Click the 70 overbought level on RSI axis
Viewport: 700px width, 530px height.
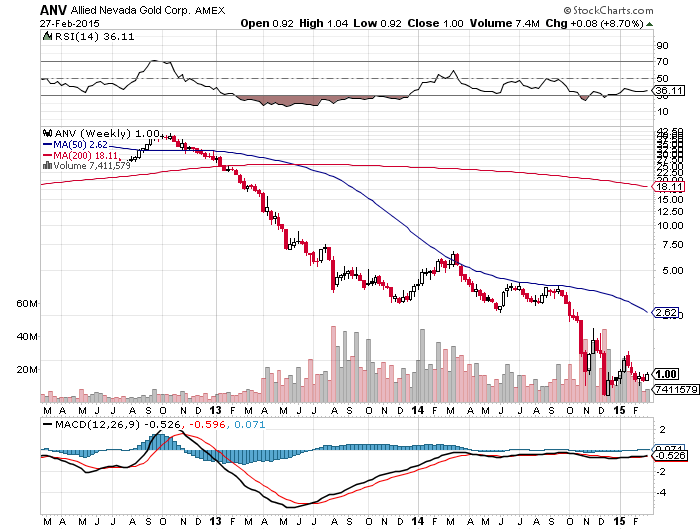(662, 62)
